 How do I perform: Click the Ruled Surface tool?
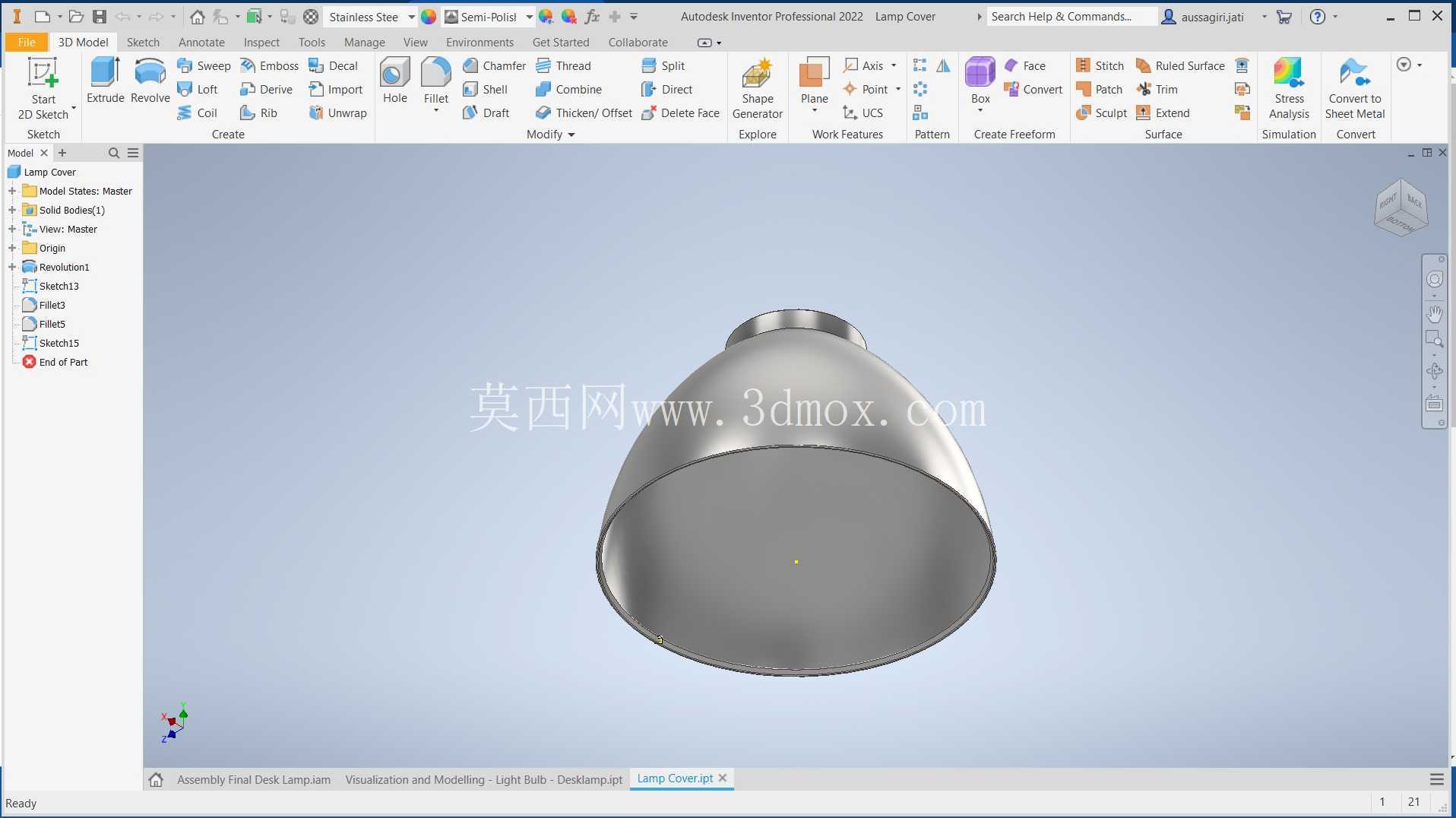click(1180, 66)
